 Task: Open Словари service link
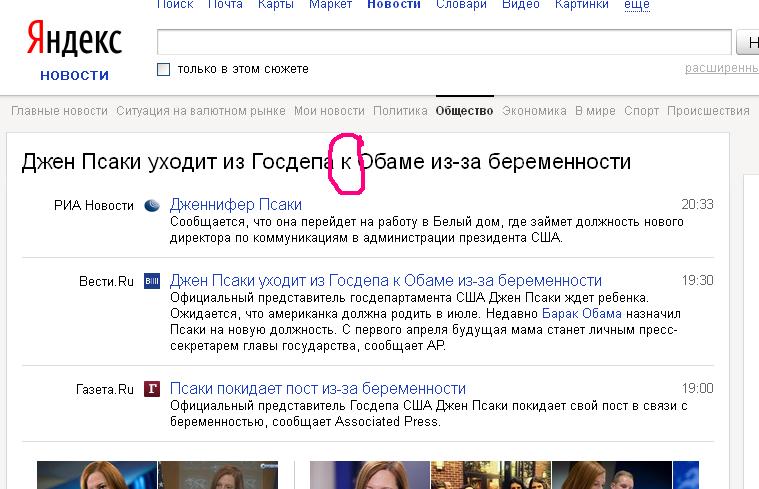(x=461, y=4)
